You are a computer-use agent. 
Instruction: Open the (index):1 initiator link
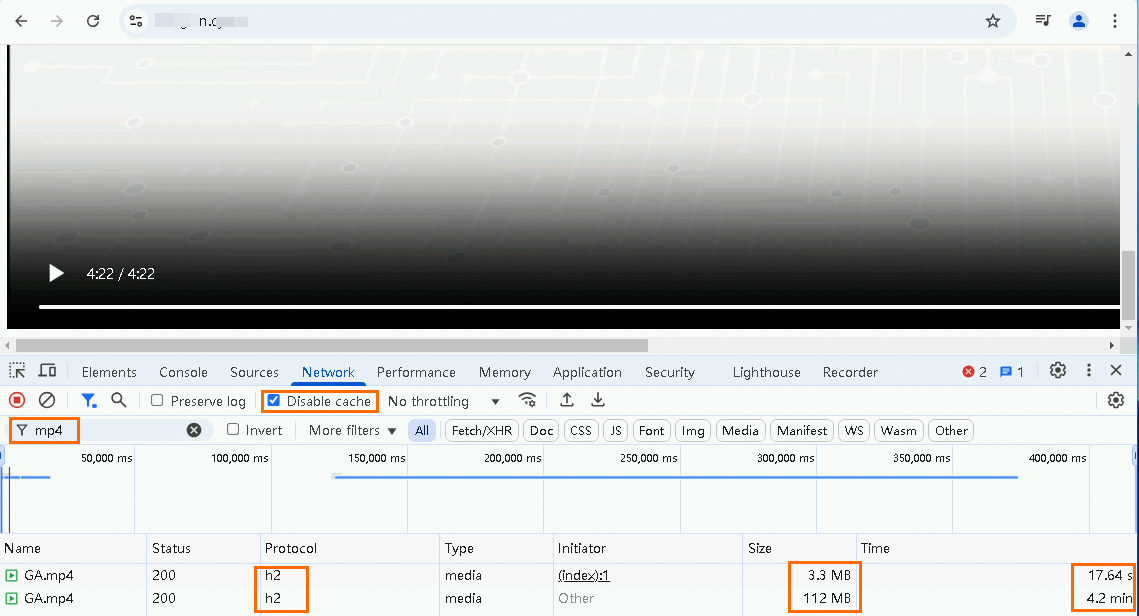583,575
